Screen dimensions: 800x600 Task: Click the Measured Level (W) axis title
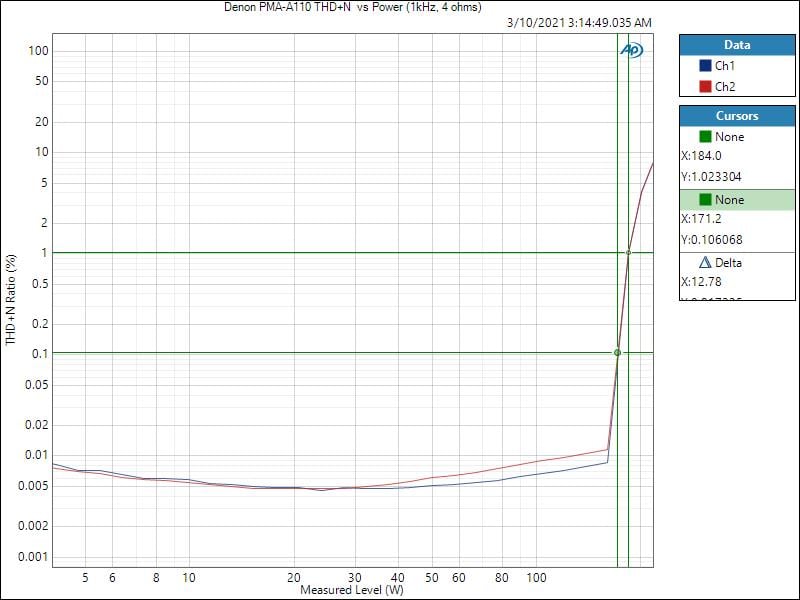coord(352,591)
